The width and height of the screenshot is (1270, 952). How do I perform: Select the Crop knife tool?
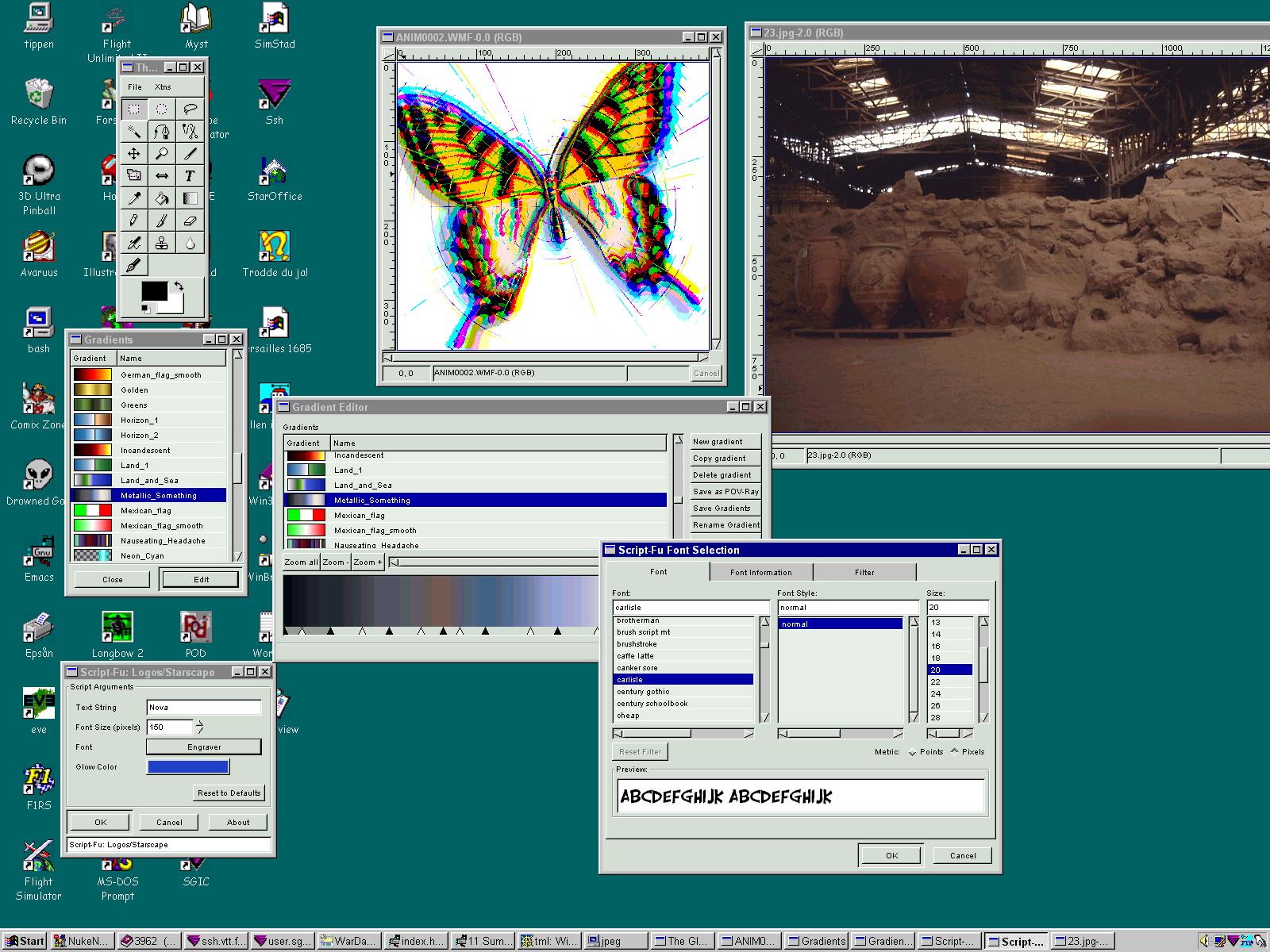click(x=190, y=153)
